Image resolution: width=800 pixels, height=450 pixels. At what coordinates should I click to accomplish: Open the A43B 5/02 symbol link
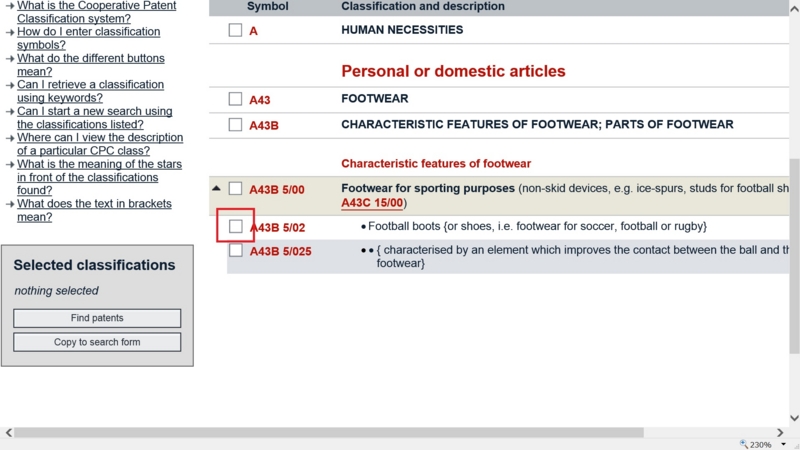point(278,228)
